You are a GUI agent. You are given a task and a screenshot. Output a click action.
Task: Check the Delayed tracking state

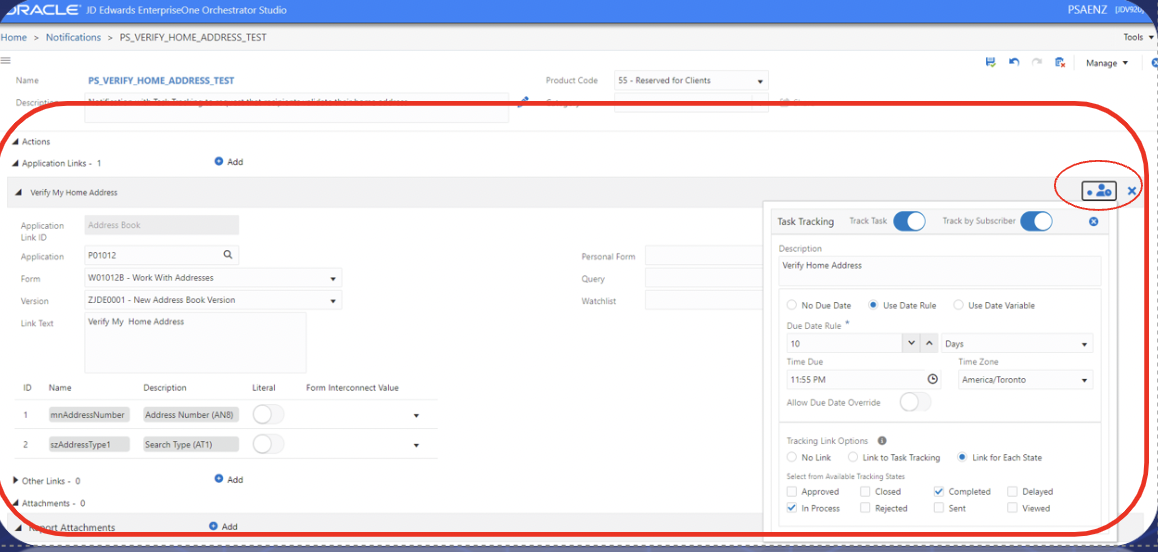(1013, 491)
